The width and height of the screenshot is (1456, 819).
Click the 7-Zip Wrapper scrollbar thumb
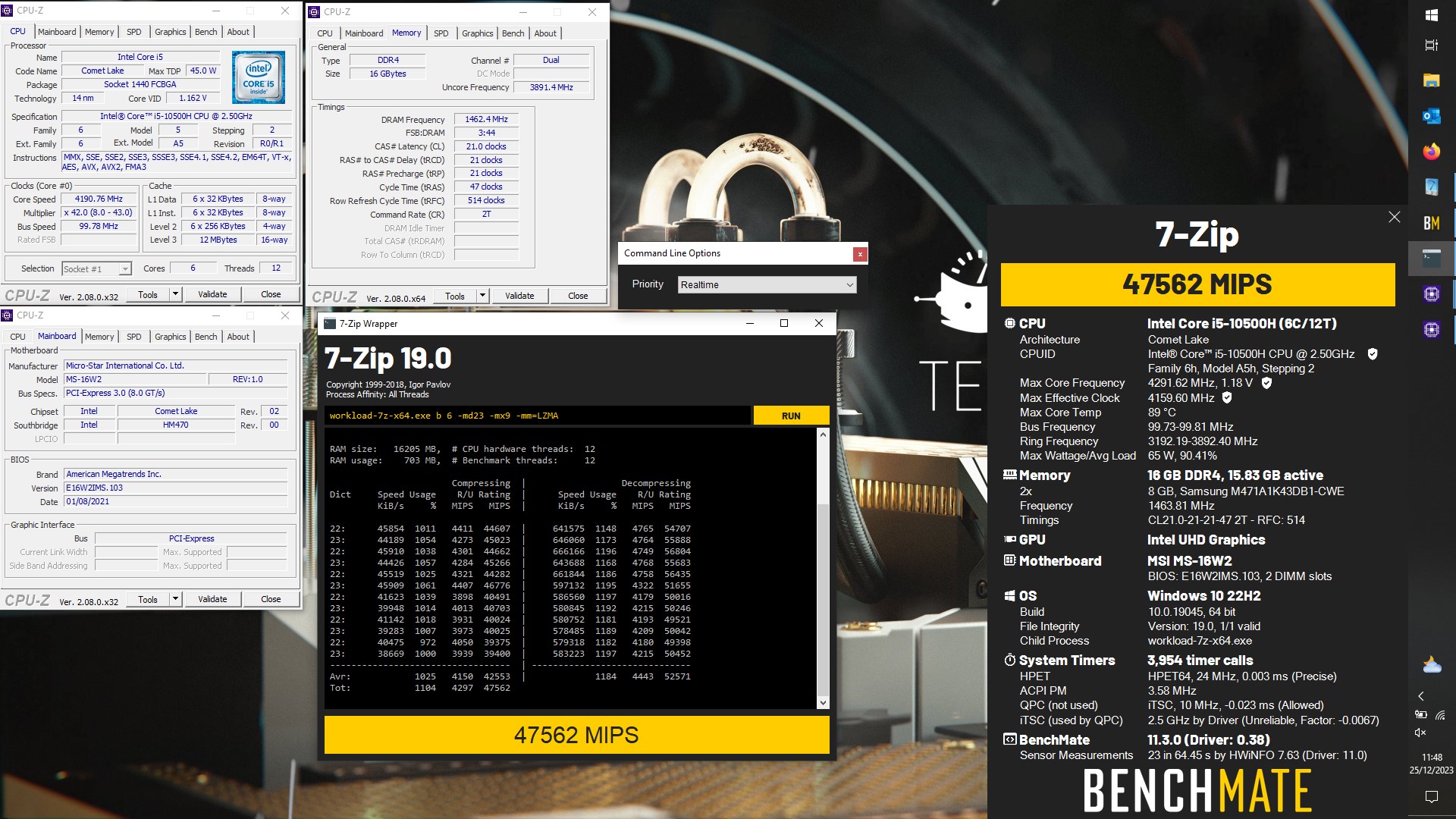(823, 599)
